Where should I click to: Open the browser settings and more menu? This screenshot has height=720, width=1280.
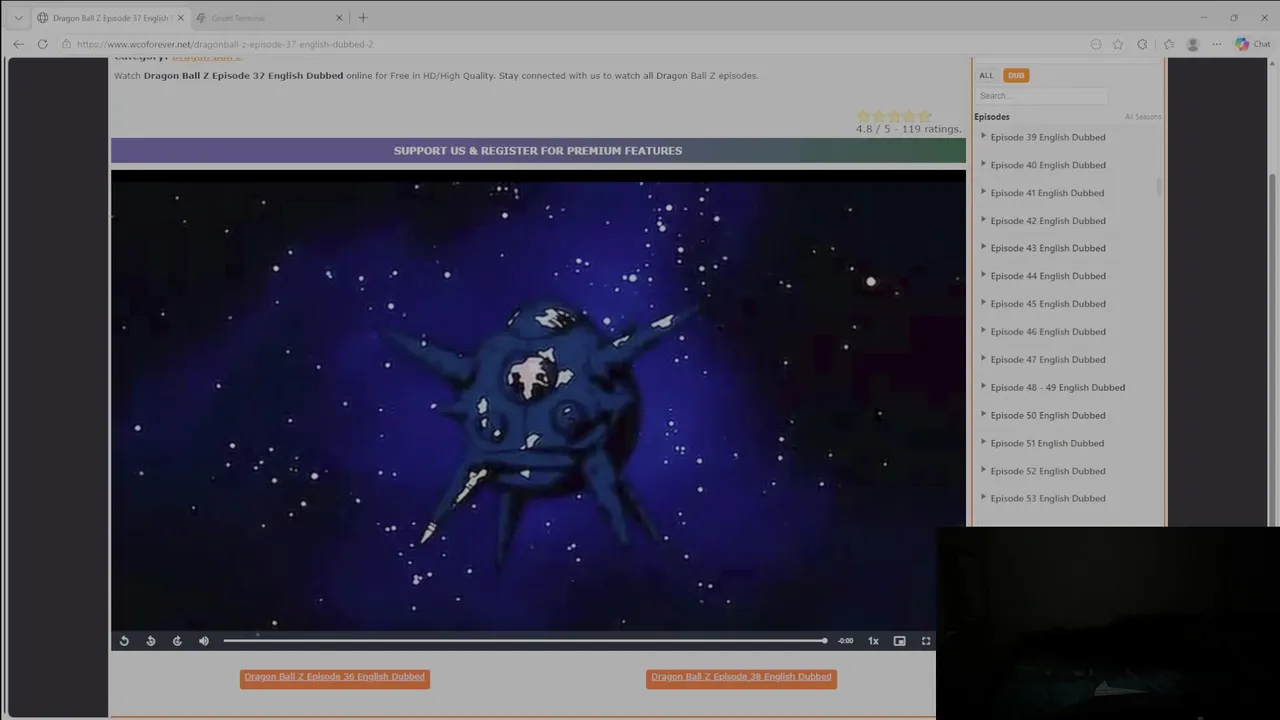click(x=1216, y=44)
